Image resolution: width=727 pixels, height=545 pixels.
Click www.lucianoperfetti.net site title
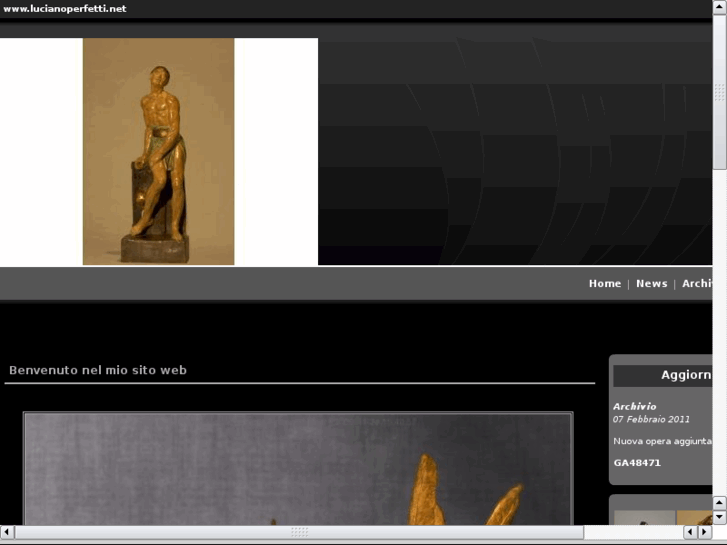click(x=64, y=9)
